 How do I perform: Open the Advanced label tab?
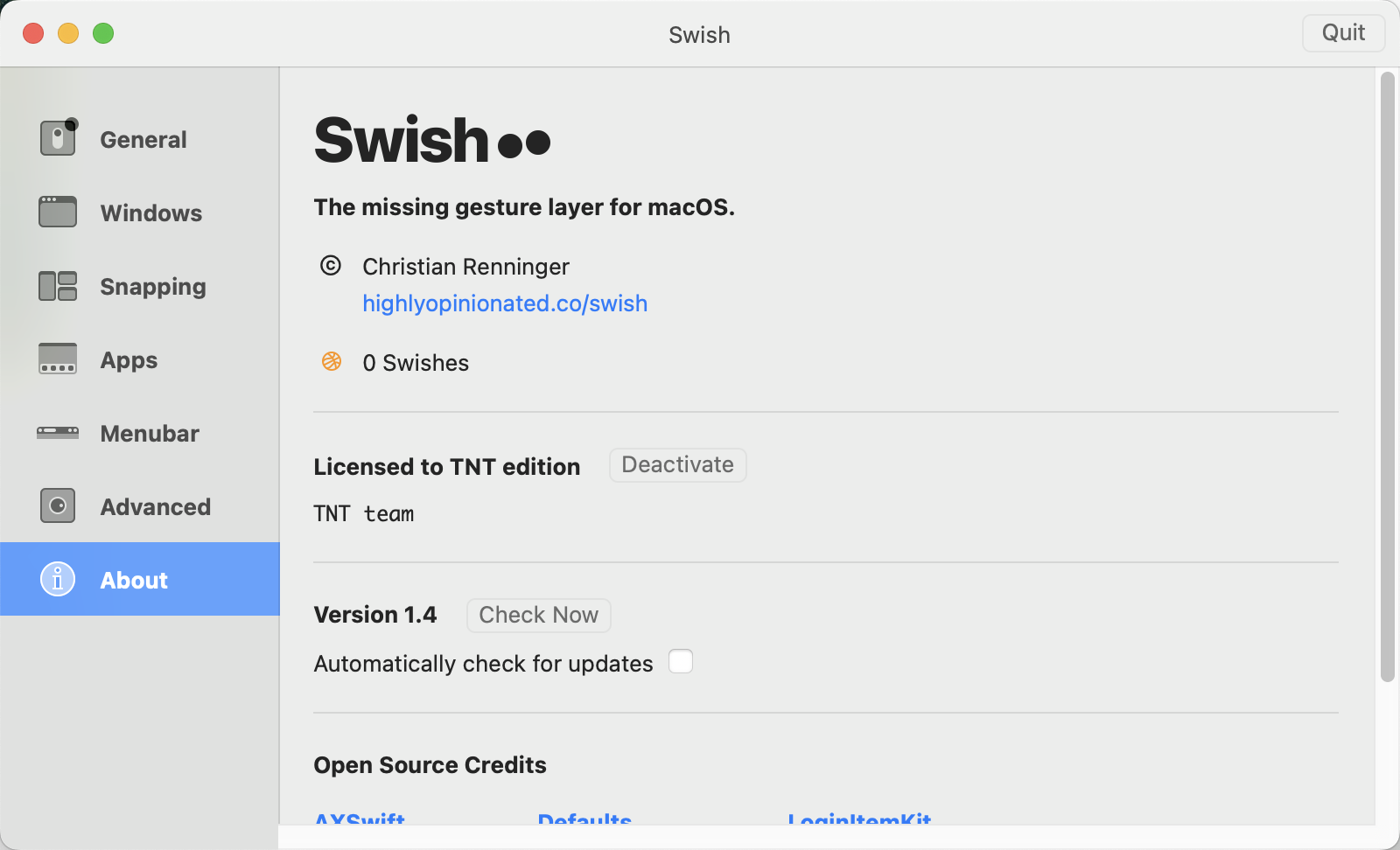point(156,507)
